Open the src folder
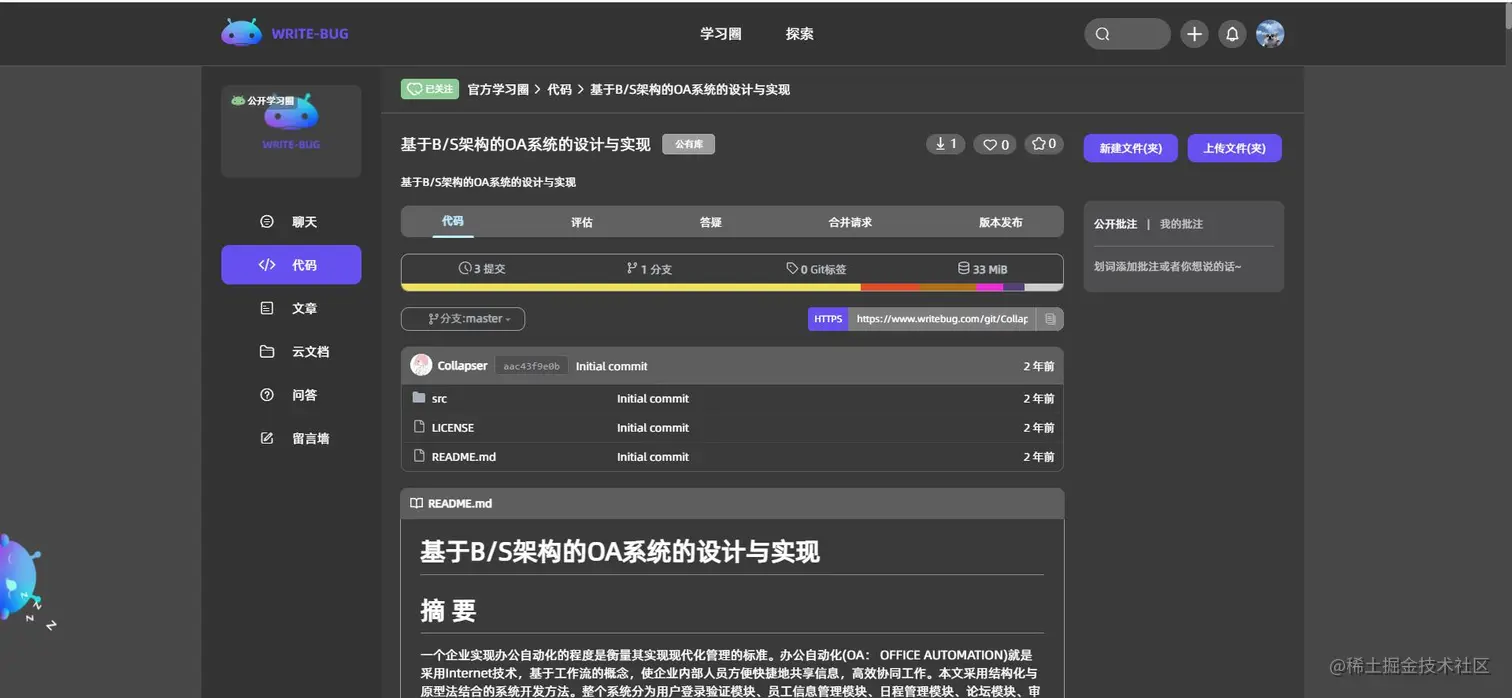Viewport: 1512px width, 698px height. (439, 399)
